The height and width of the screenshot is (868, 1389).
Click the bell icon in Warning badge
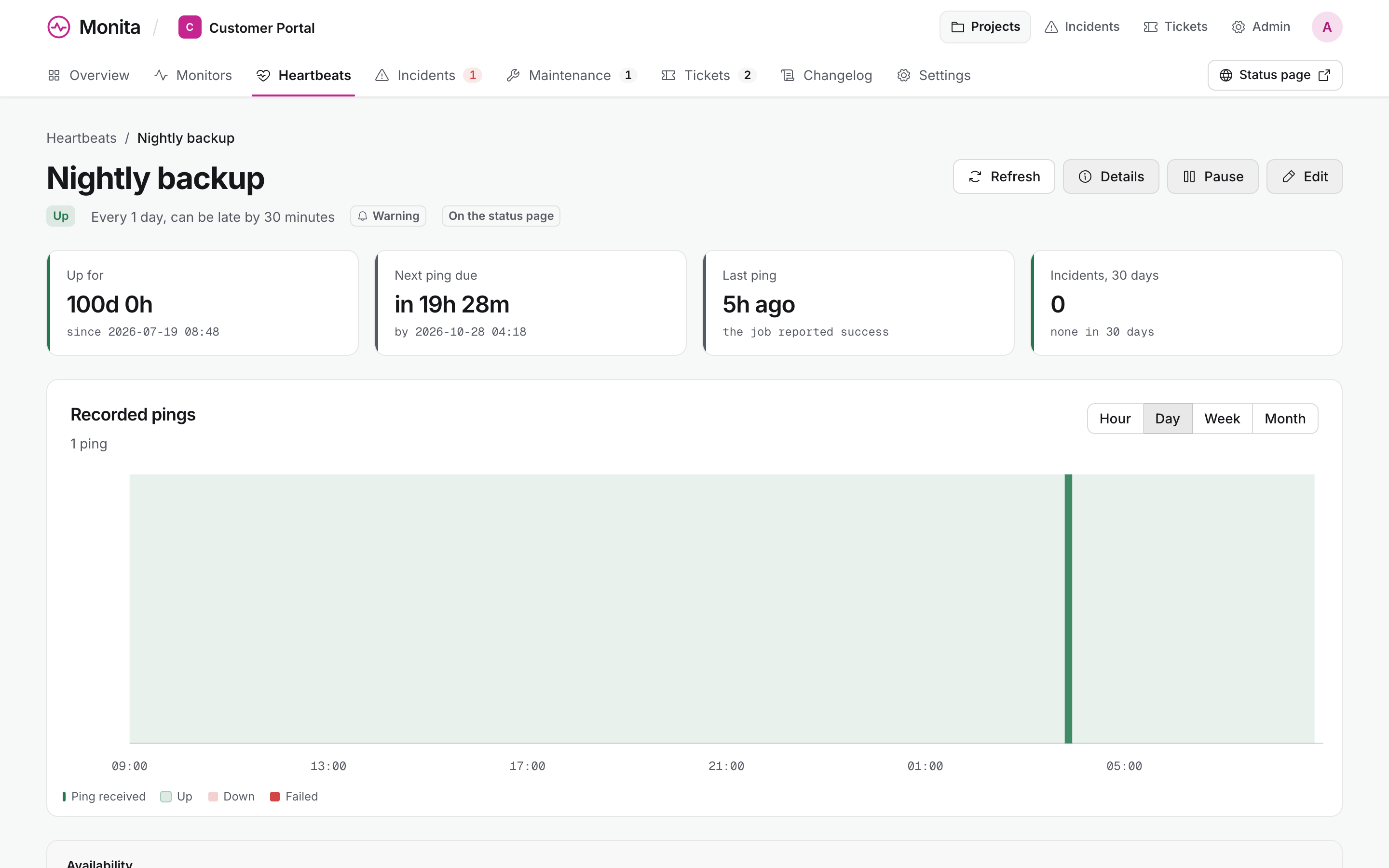coord(363,217)
